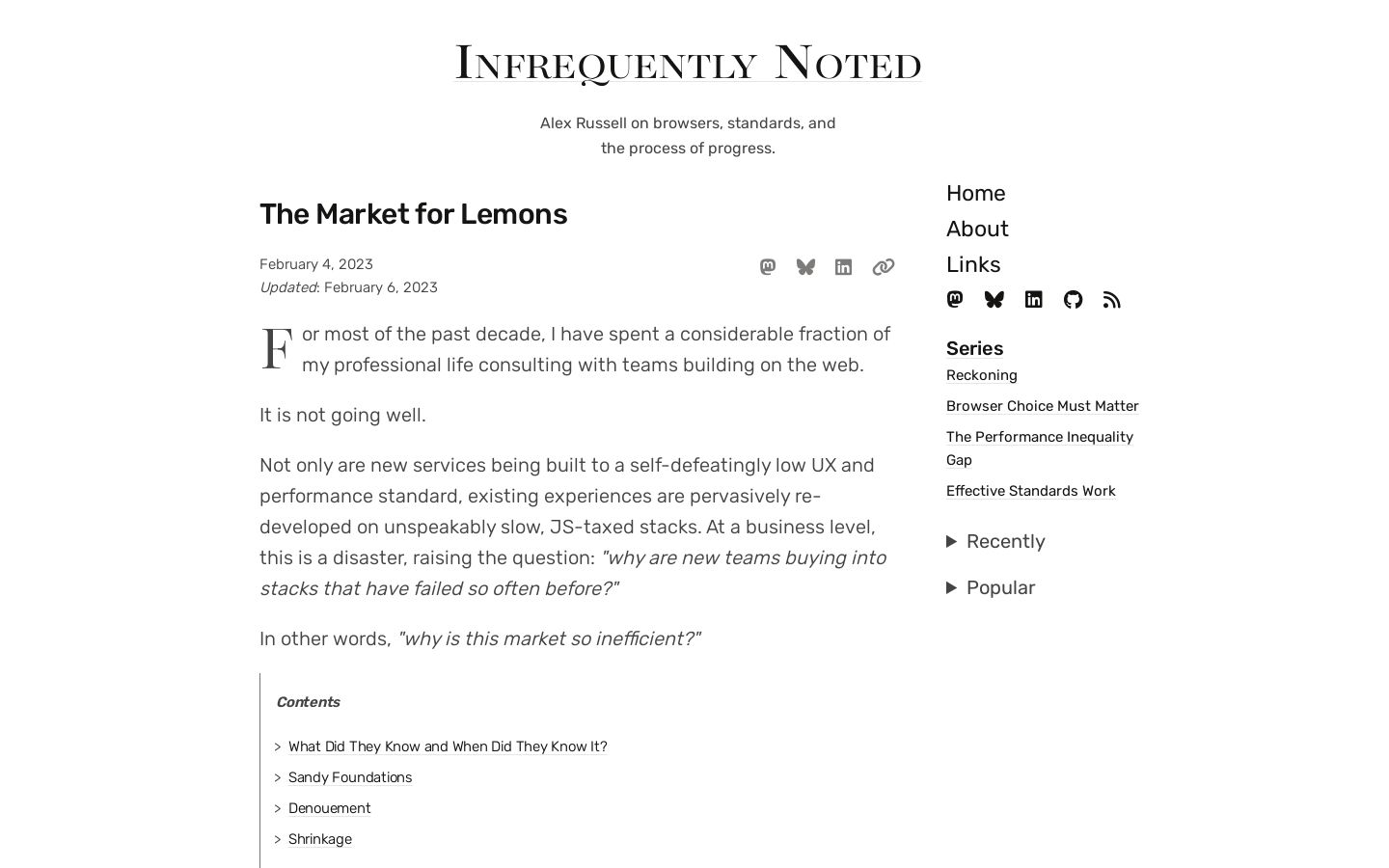Click the Infrequently Noted site title
The image size is (1389, 868).
[x=689, y=63]
